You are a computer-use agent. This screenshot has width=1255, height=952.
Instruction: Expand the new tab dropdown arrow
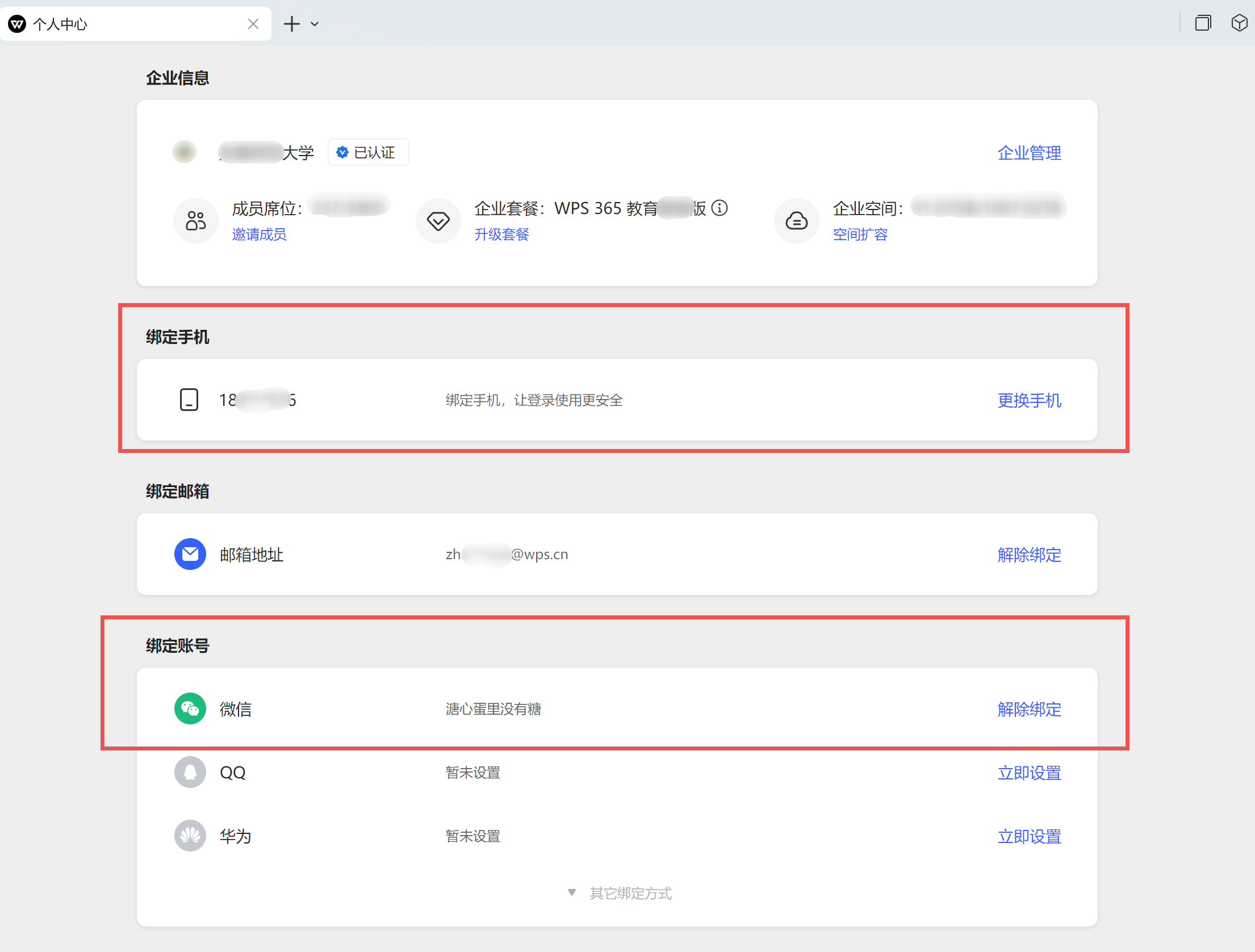315,24
